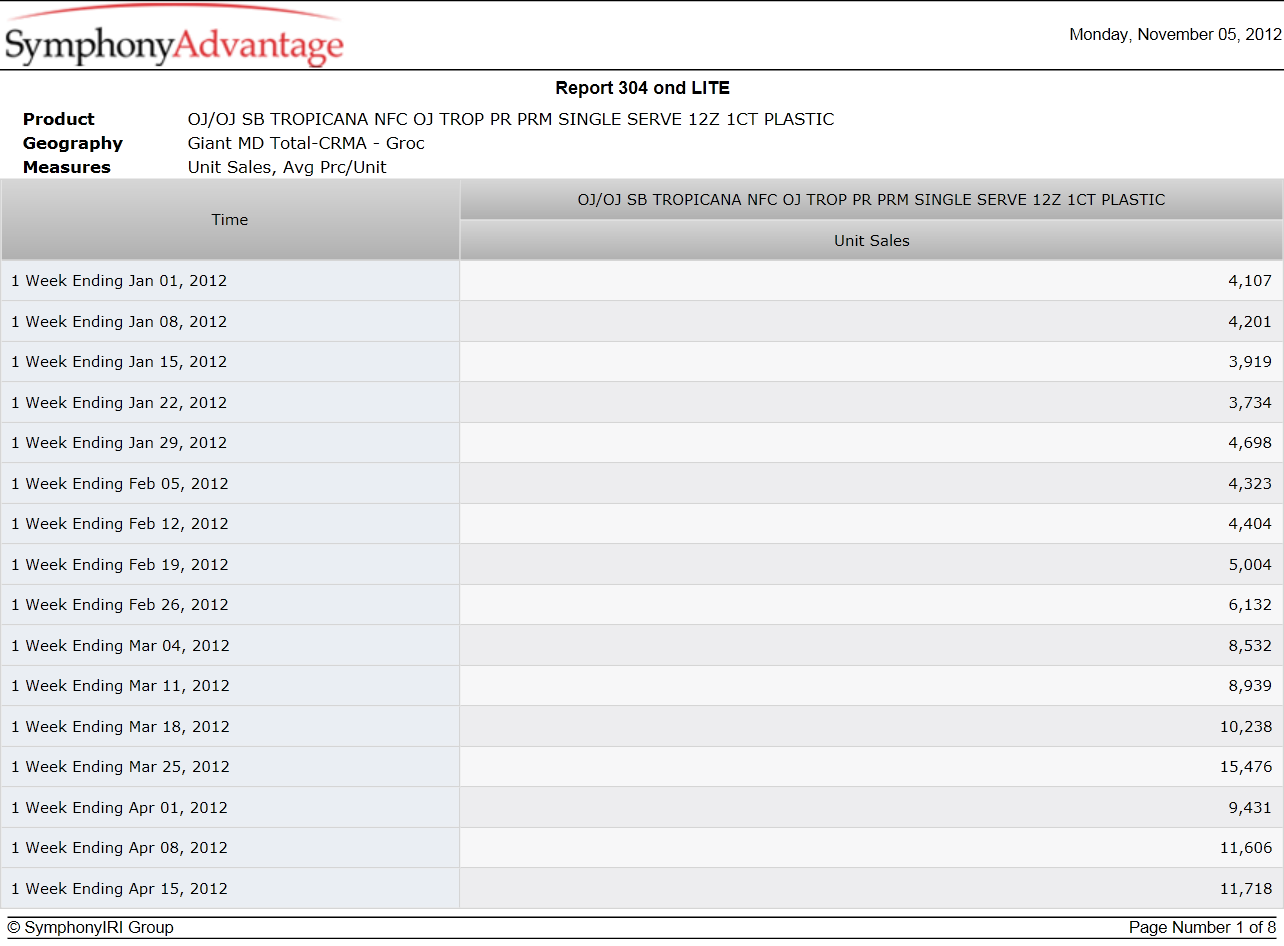Click the unit sales value 5,004

coord(1250,564)
